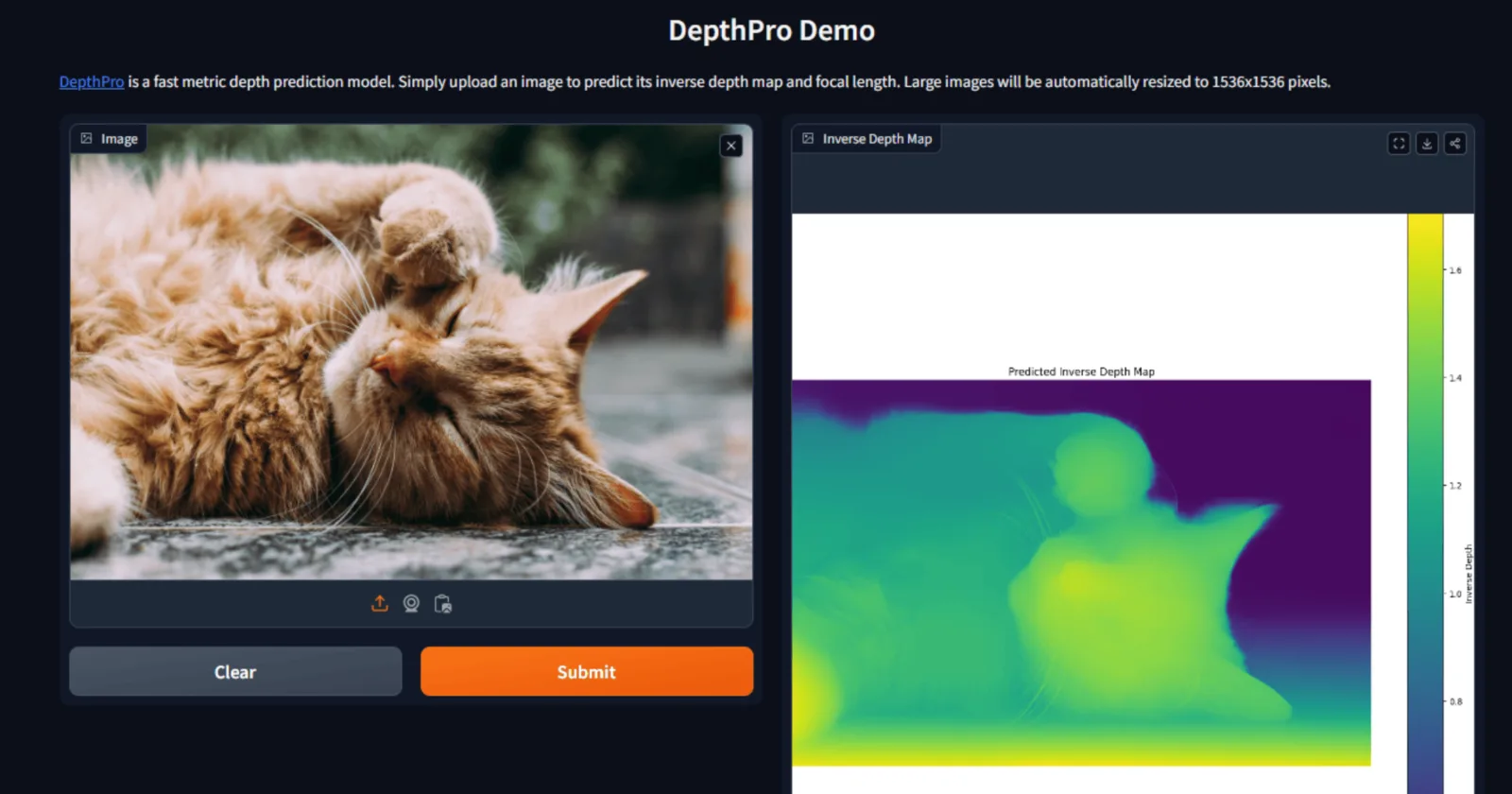The width and height of the screenshot is (1512, 794).
Task: Click the 0.8 tick label on the colorbar
Action: 1455,701
